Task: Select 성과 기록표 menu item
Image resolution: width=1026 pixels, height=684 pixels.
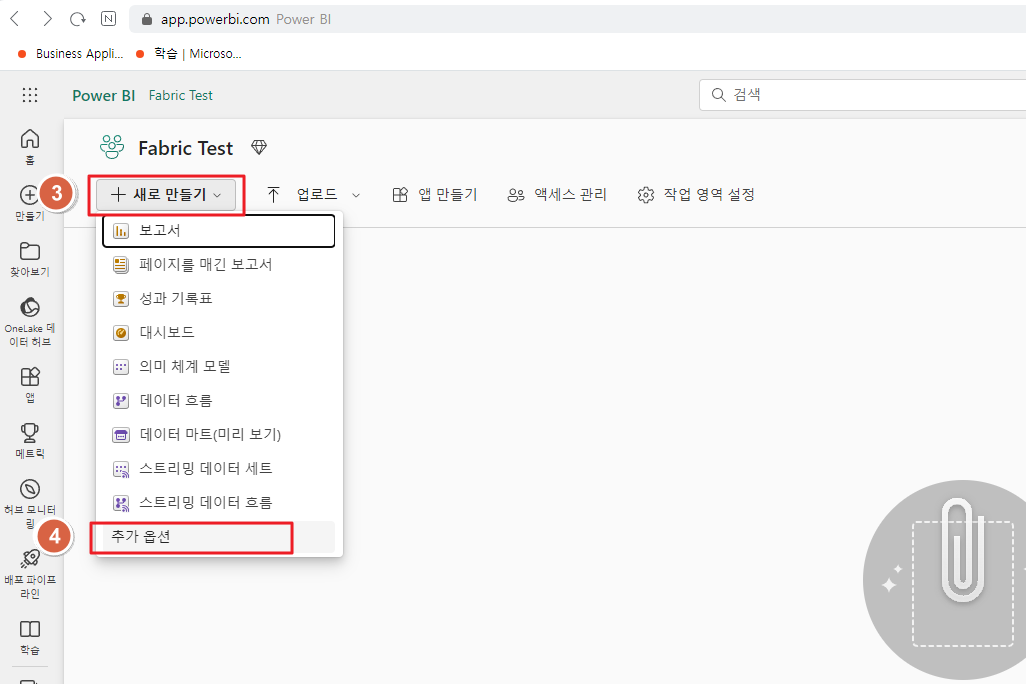Action: coord(219,298)
